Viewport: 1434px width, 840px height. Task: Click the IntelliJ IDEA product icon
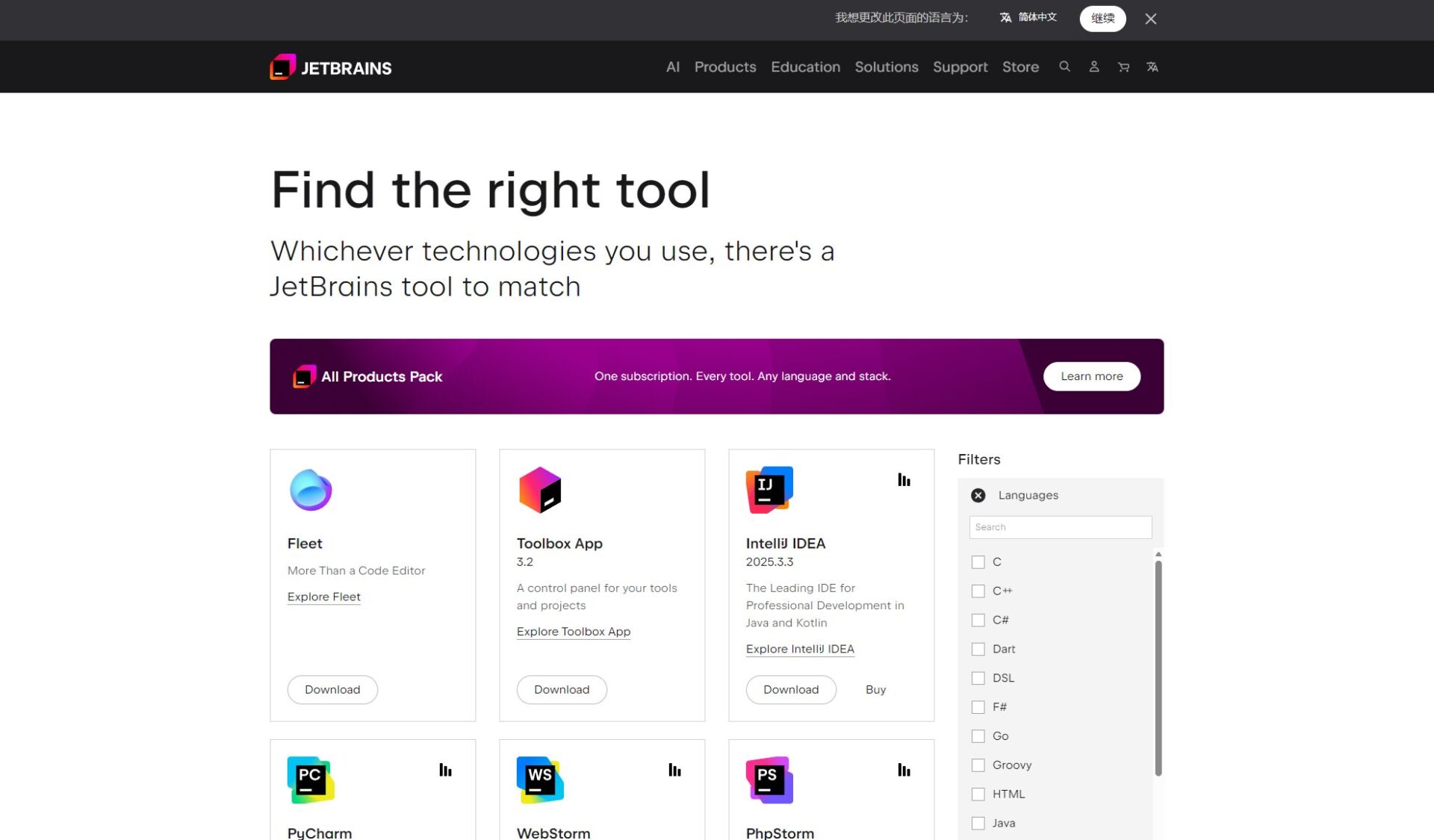[769, 490]
